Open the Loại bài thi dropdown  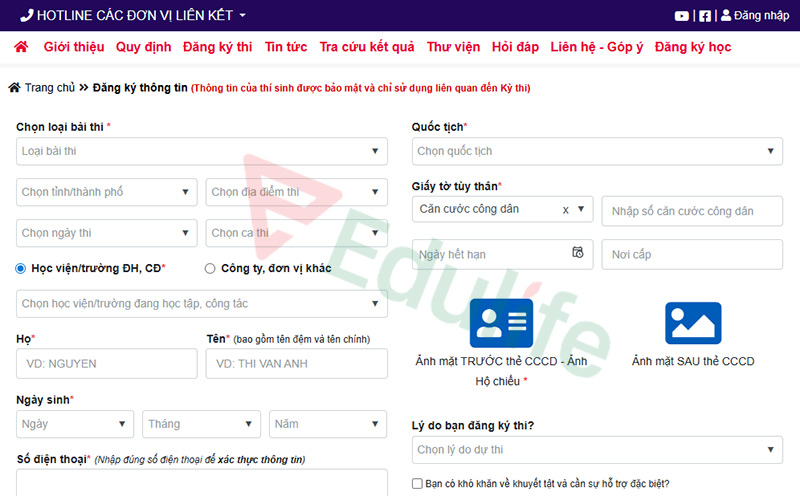pos(202,151)
